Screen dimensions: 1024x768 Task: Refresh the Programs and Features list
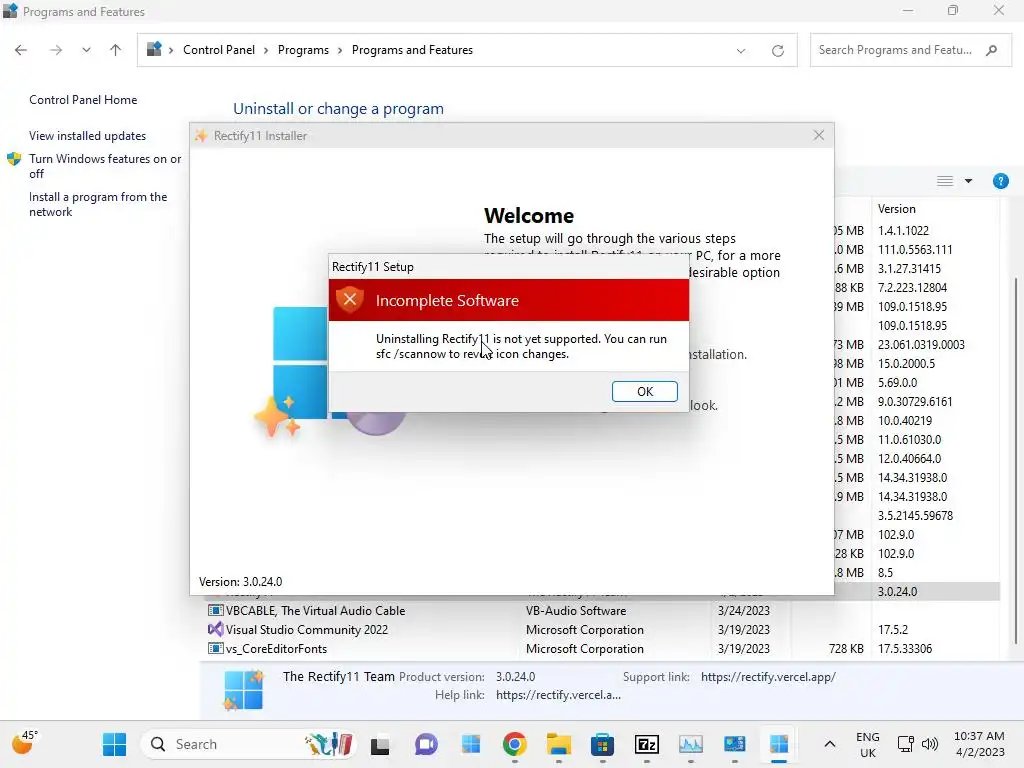pyautogui.click(x=778, y=50)
